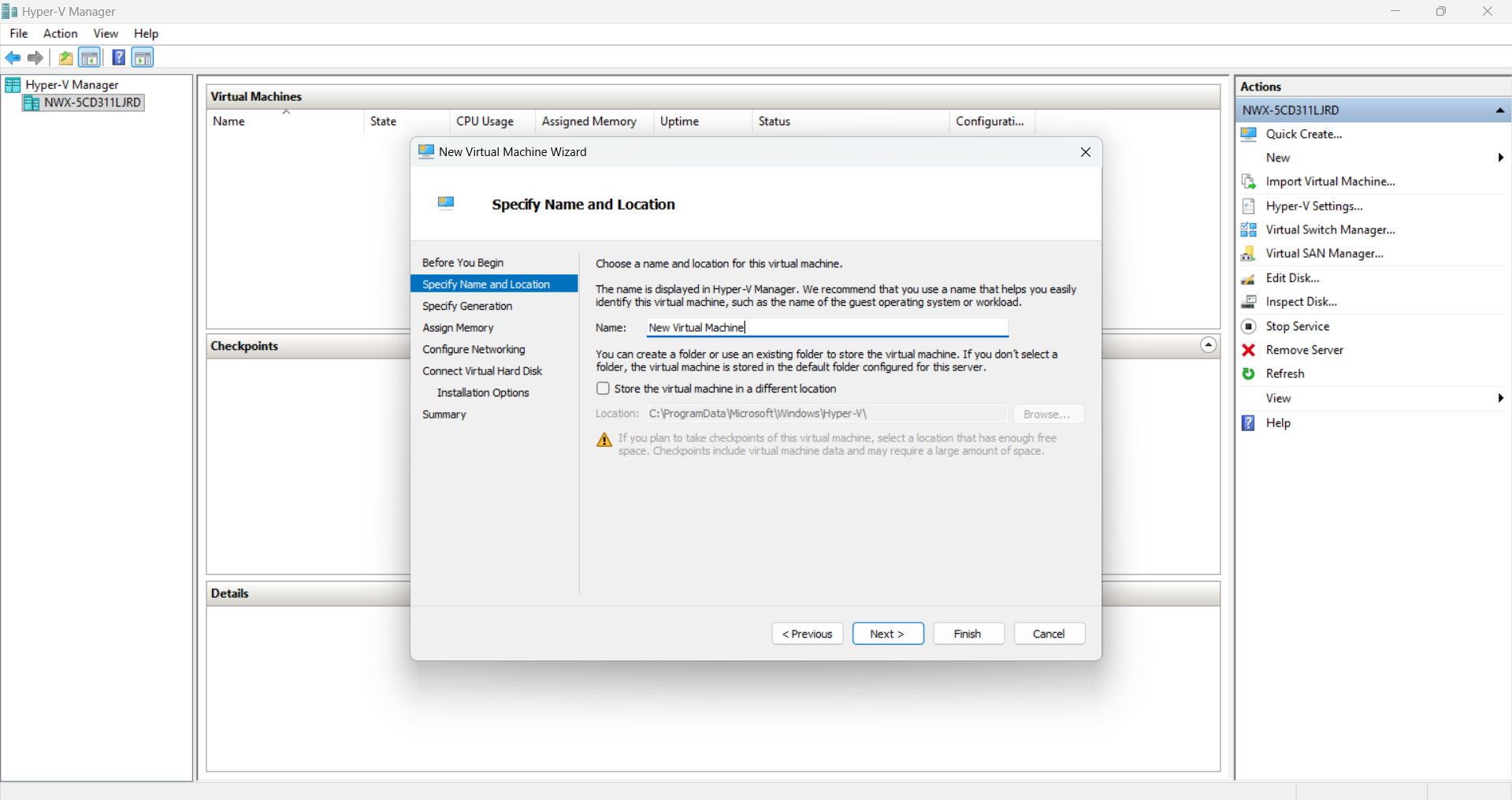1512x800 pixels.
Task: Expand the View submenu arrow in Actions
Action: click(x=1500, y=398)
